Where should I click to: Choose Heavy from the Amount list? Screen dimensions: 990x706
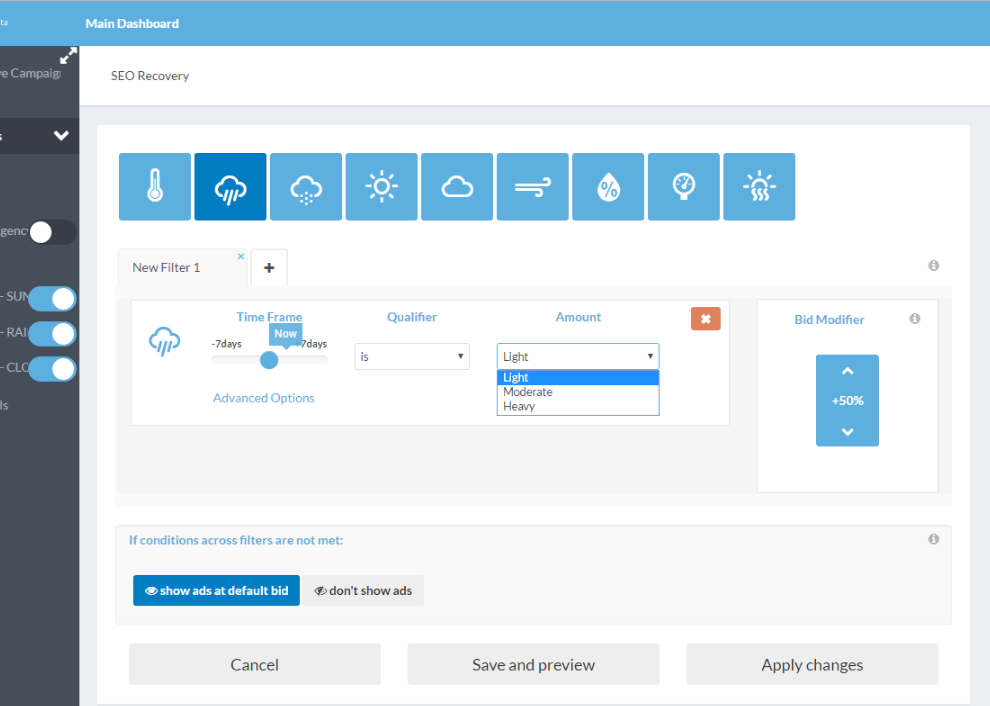[519, 407]
